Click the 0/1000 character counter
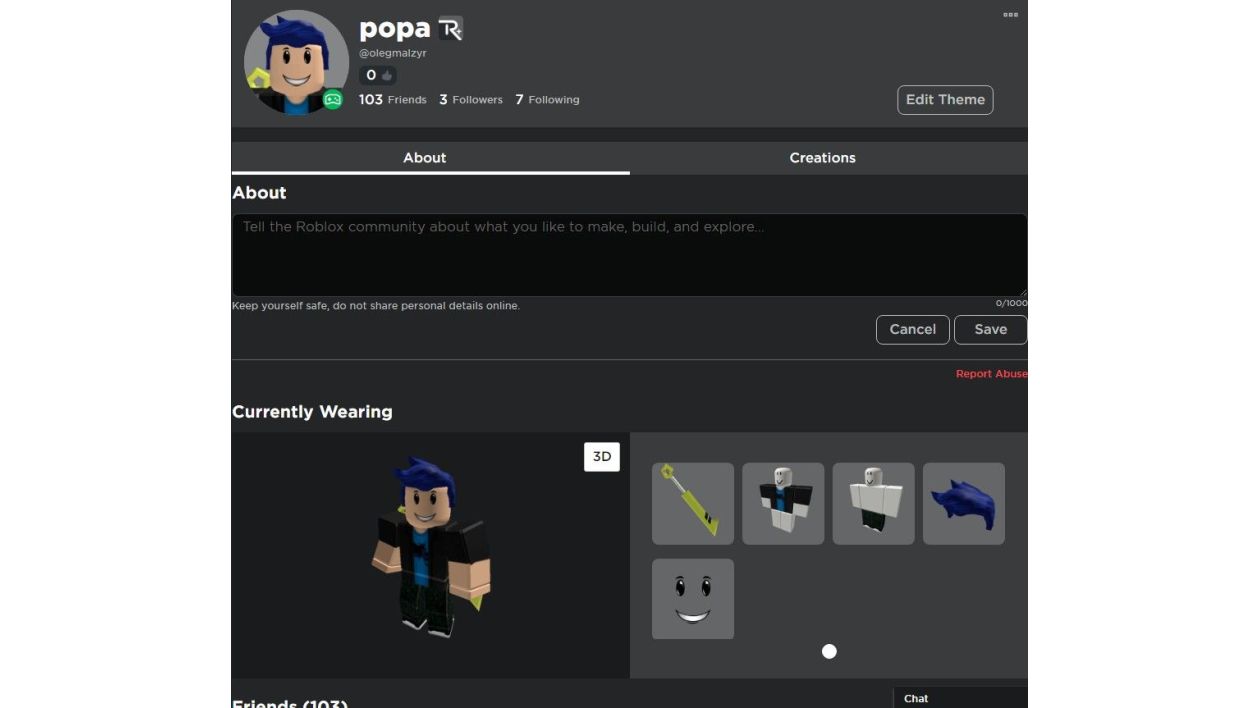 1011,303
